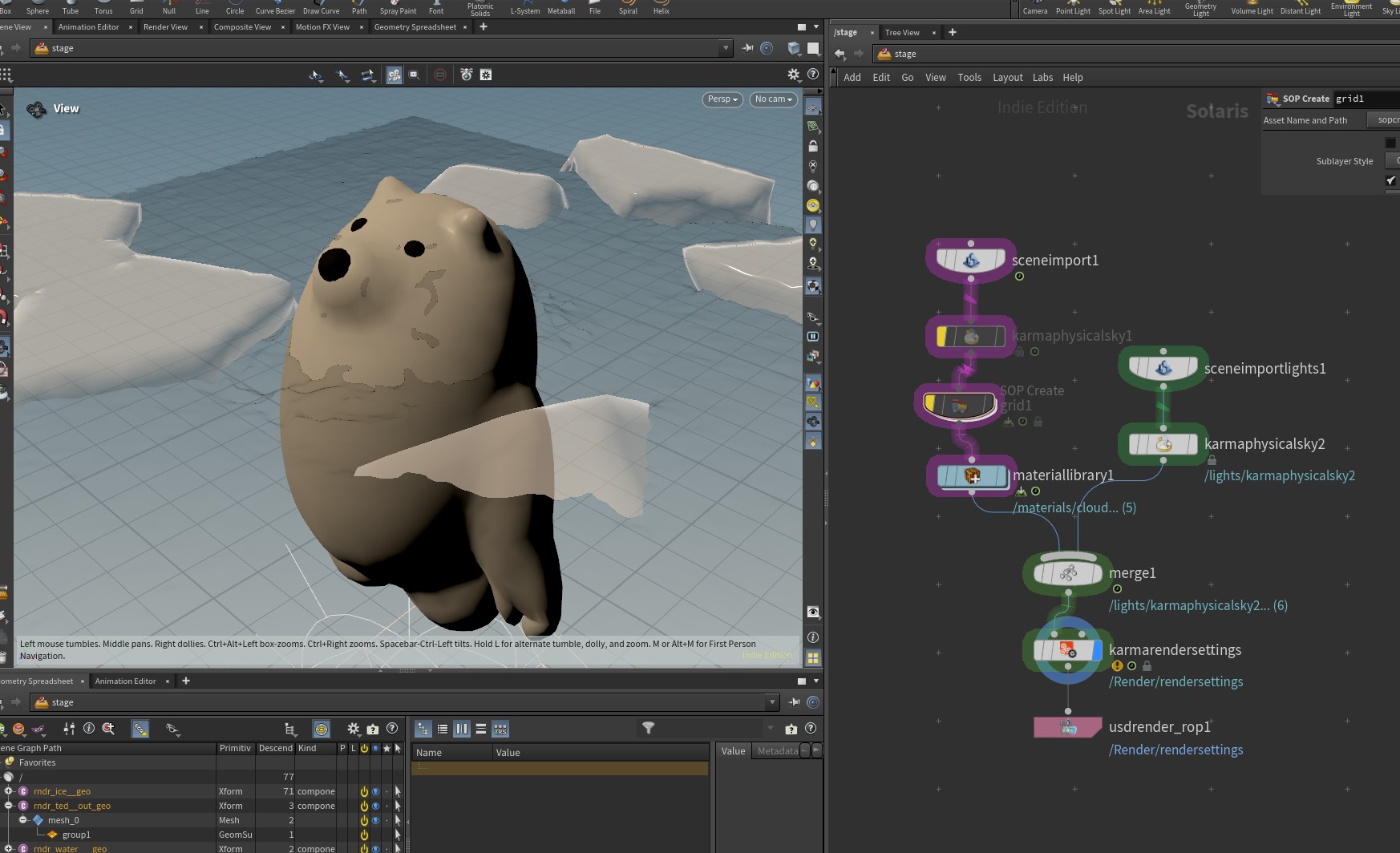This screenshot has width=1400, height=853.
Task: Click the Spray Paint shelf tool
Action: tap(398, 7)
